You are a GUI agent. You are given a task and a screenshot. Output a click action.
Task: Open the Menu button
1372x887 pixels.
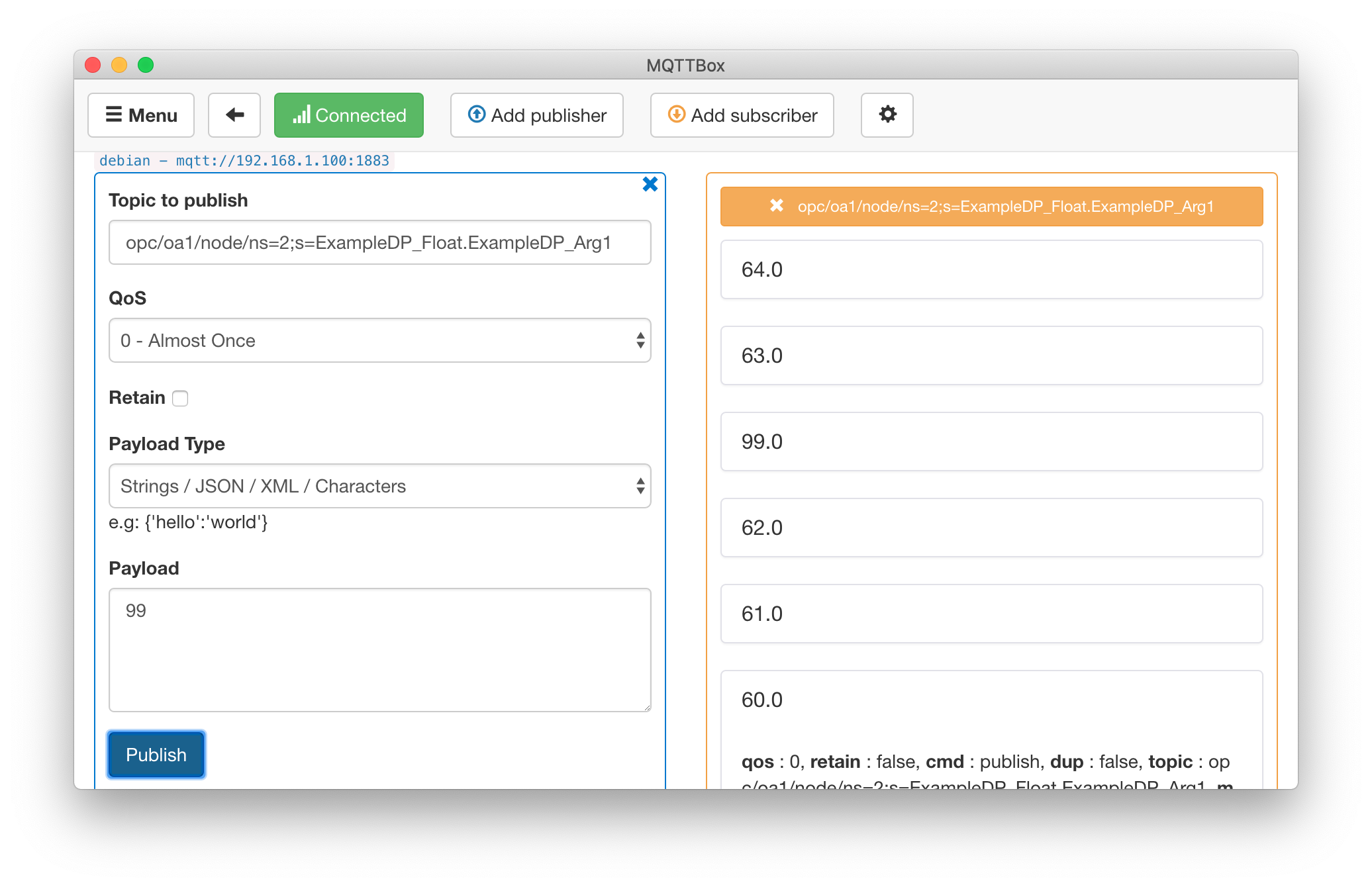(141, 115)
